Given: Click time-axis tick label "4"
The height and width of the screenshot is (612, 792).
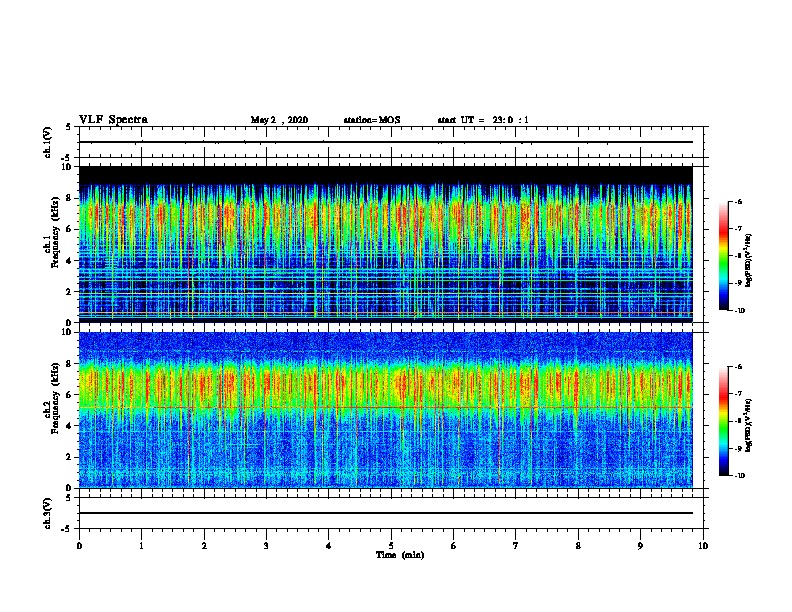Looking at the screenshot, I should (x=329, y=545).
